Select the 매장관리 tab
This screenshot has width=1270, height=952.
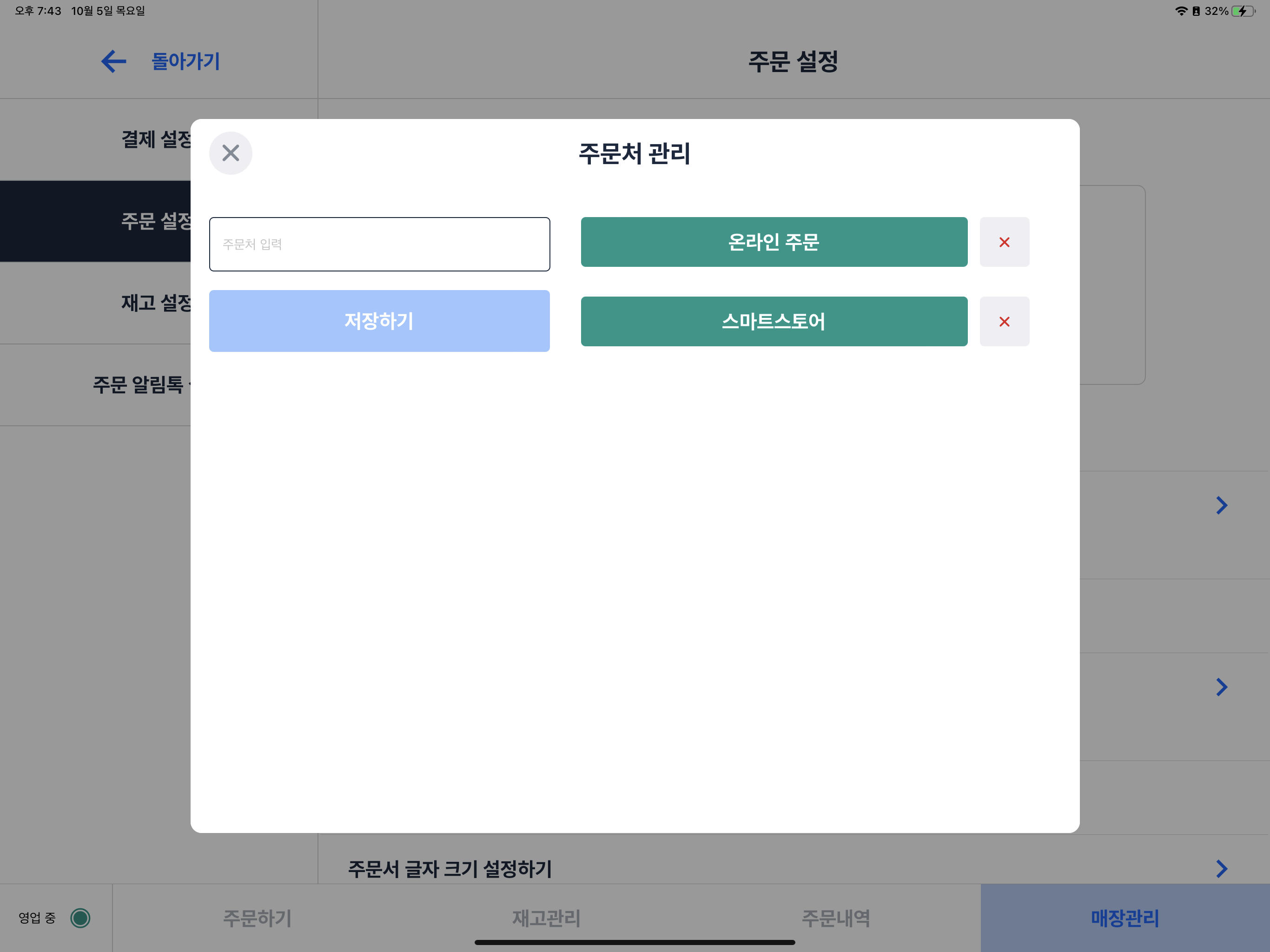click(1124, 918)
